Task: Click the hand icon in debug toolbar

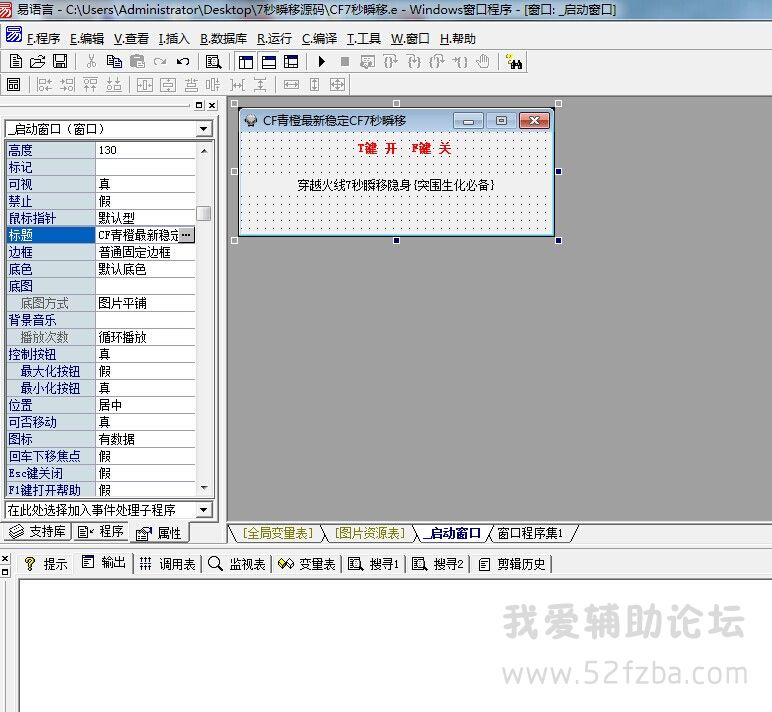Action: pos(483,62)
